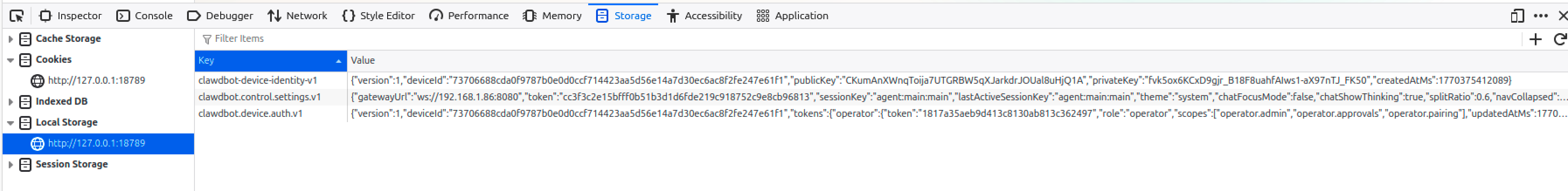The height and width of the screenshot is (191, 1568).
Task: Open the Inspector panel
Action: pyautogui.click(x=70, y=16)
